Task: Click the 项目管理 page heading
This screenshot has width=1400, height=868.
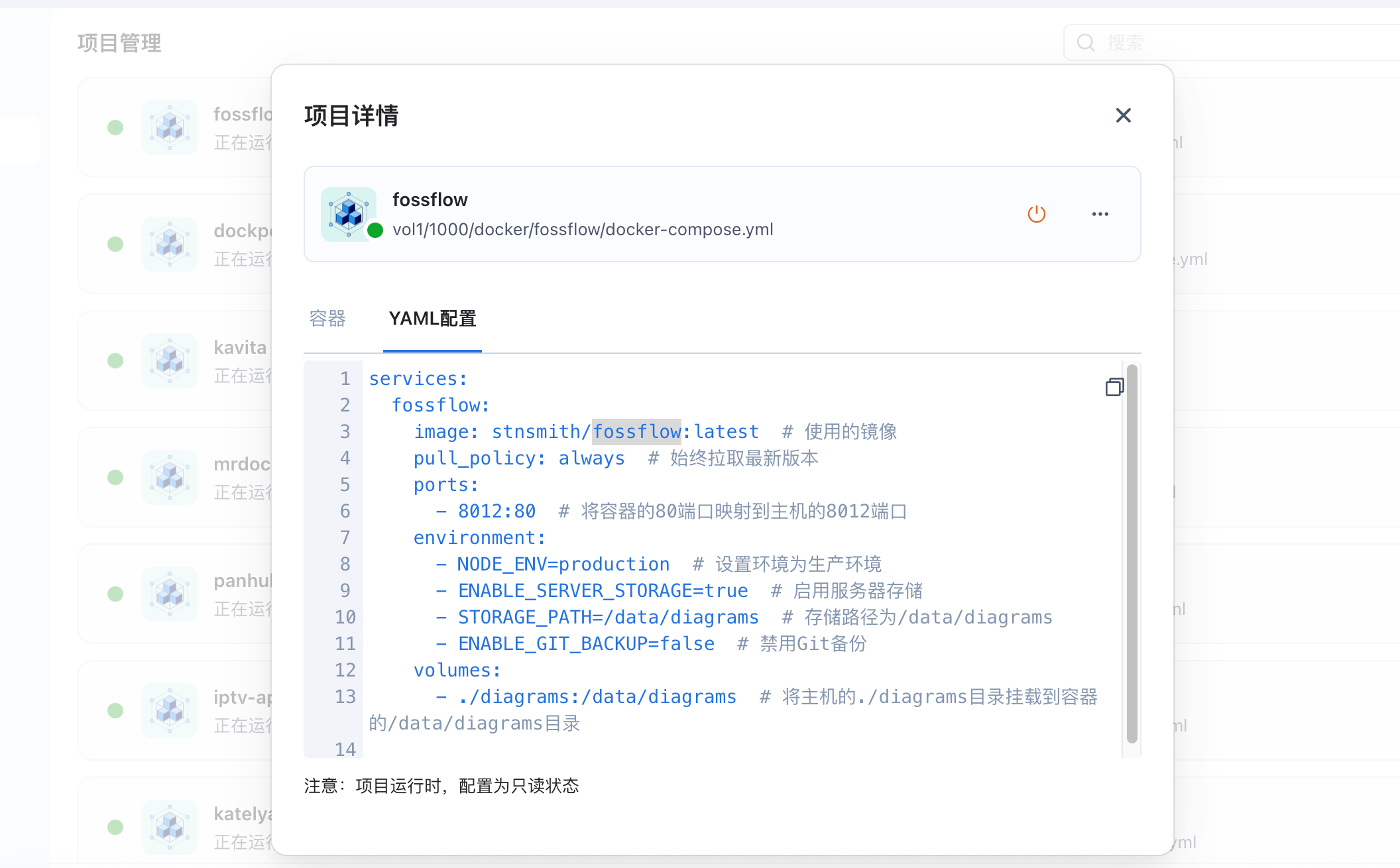Action: 119,43
